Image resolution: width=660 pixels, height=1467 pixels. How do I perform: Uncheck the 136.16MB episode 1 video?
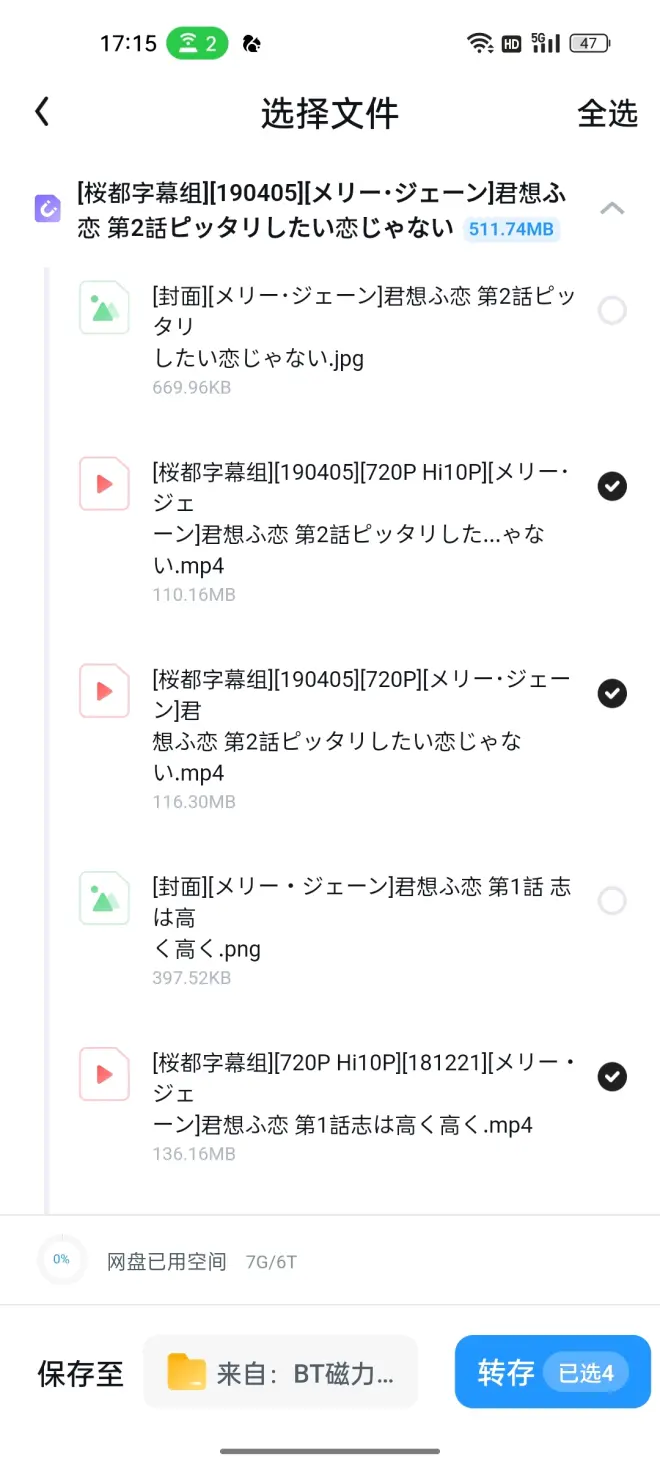click(x=612, y=1076)
